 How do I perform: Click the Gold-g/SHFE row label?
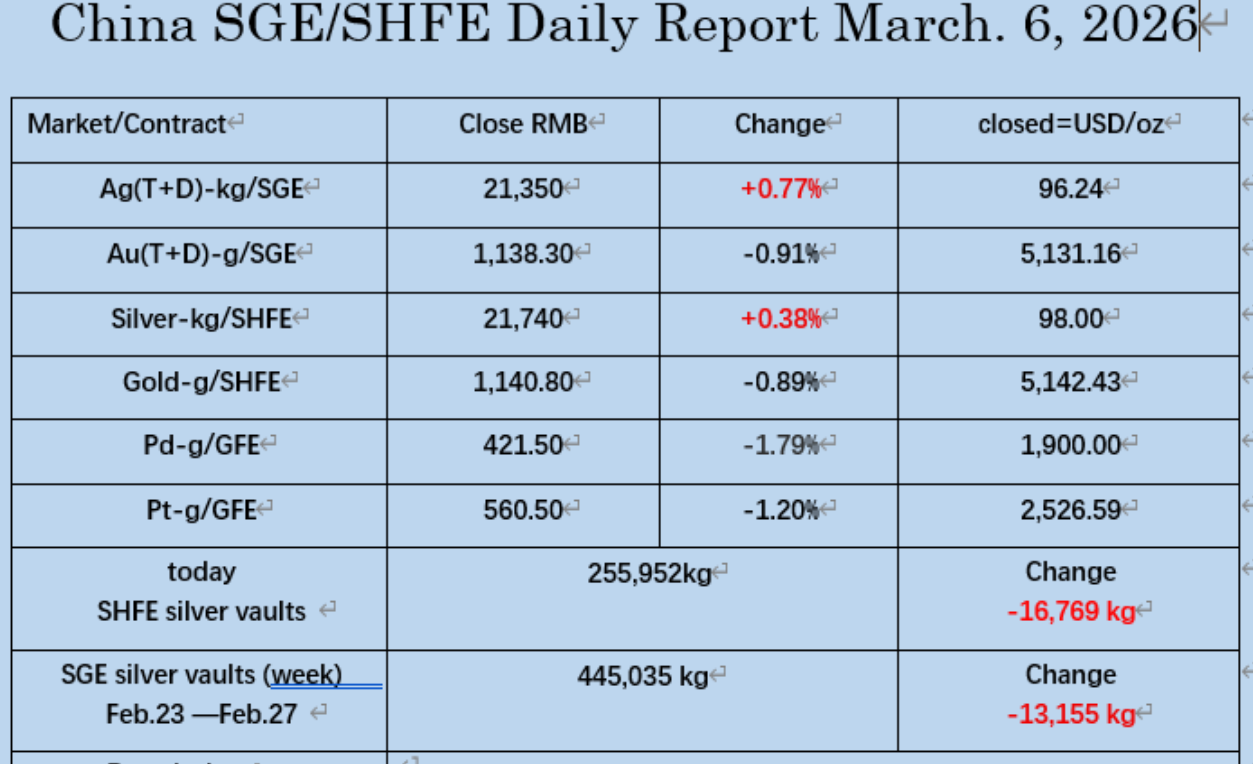201,382
